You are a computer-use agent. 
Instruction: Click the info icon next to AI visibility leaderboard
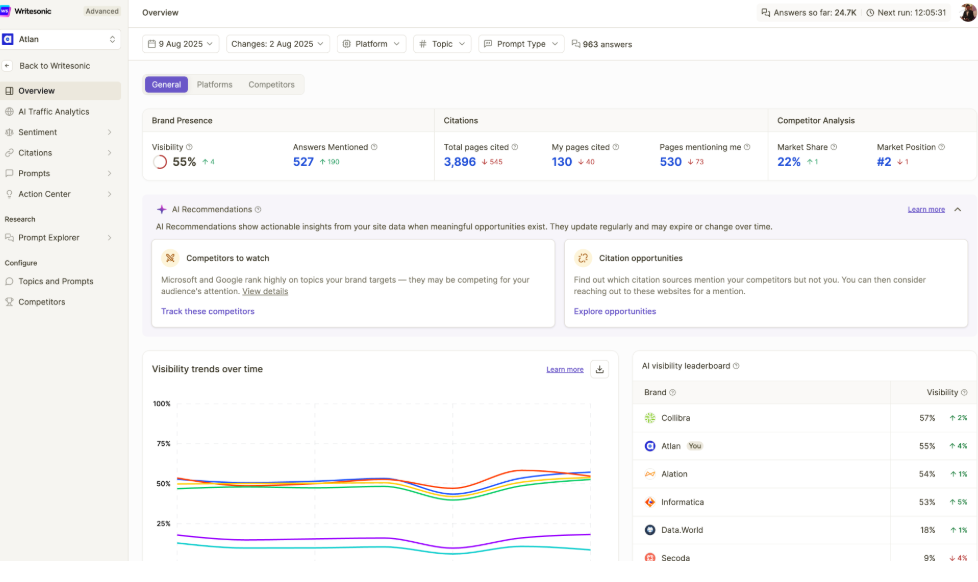tap(736, 366)
